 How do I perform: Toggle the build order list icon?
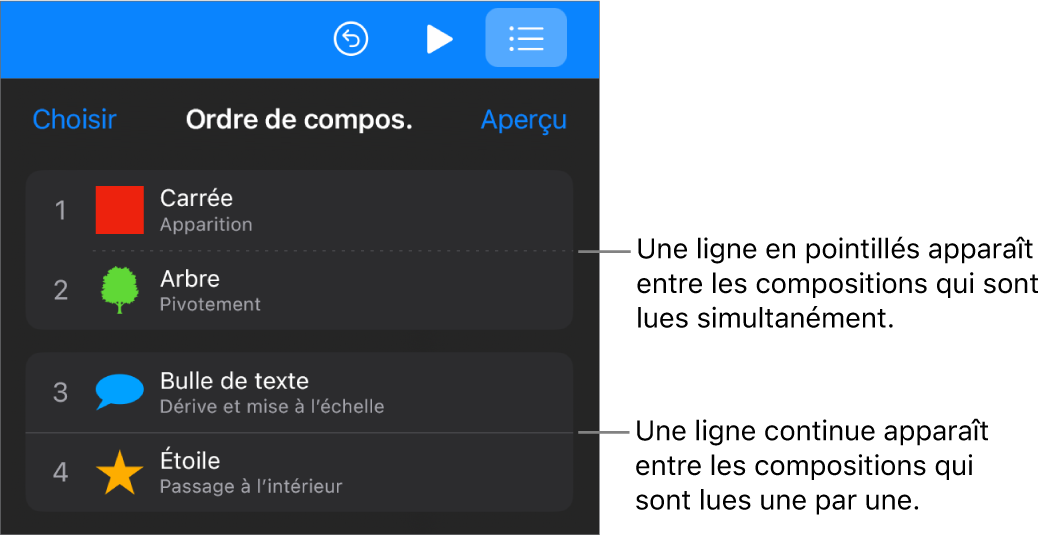pyautogui.click(x=526, y=39)
